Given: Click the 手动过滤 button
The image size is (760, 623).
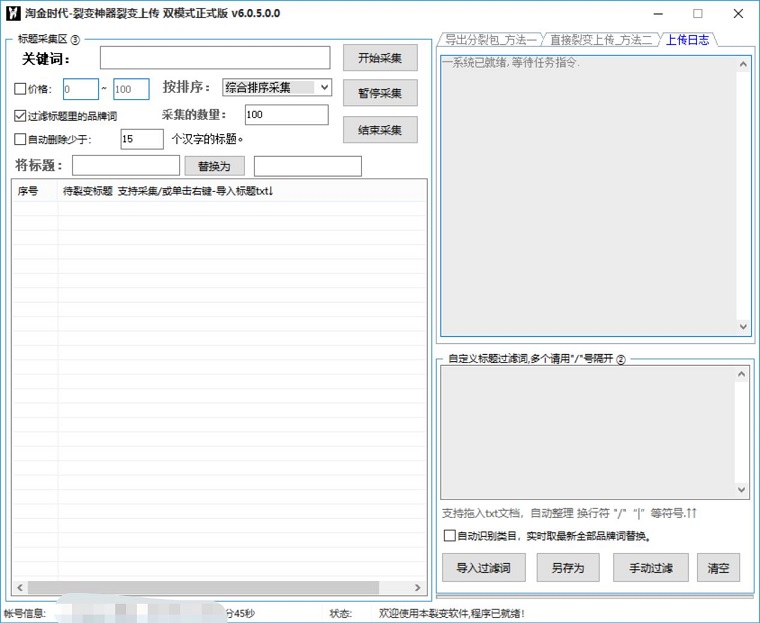Looking at the screenshot, I should 651,568.
